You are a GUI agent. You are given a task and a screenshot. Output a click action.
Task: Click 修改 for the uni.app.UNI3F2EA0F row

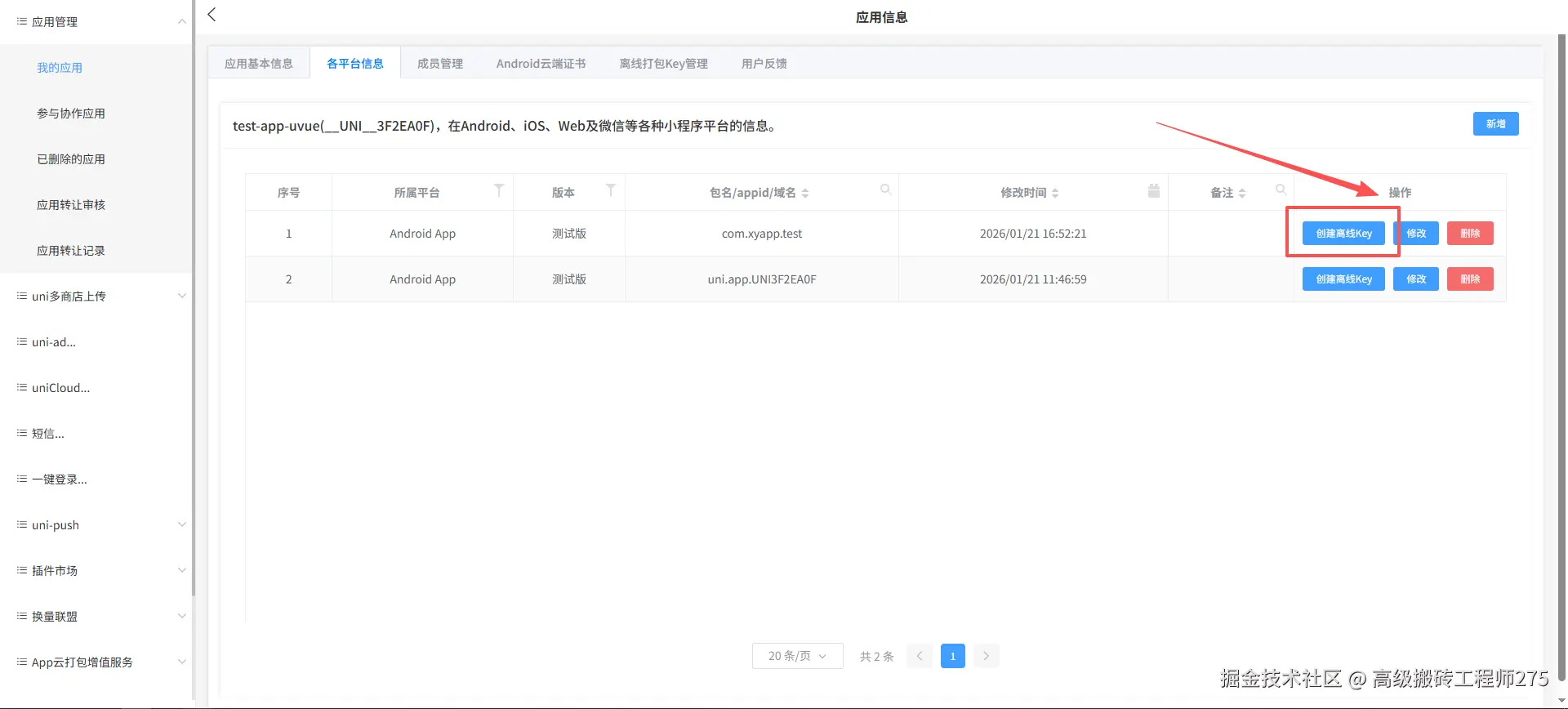(x=1416, y=279)
